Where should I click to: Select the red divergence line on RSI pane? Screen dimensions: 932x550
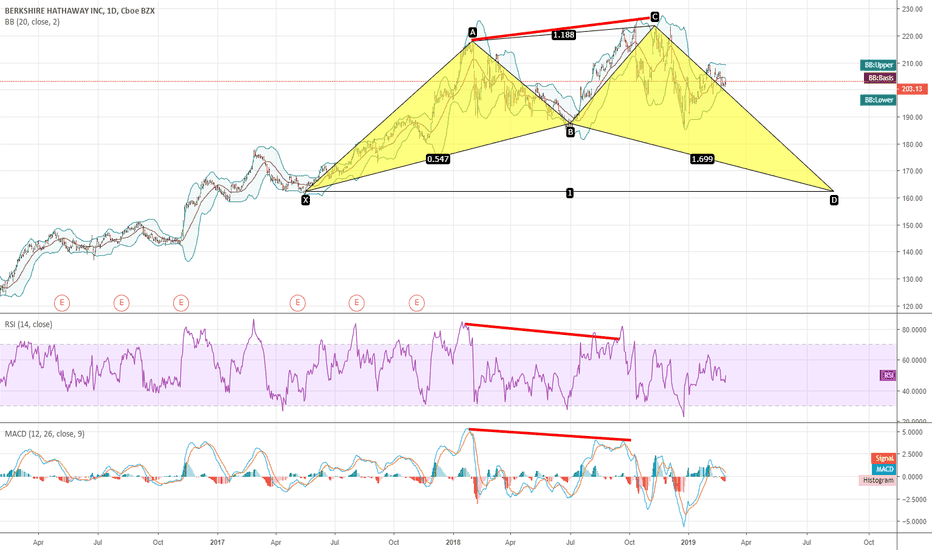(542, 332)
